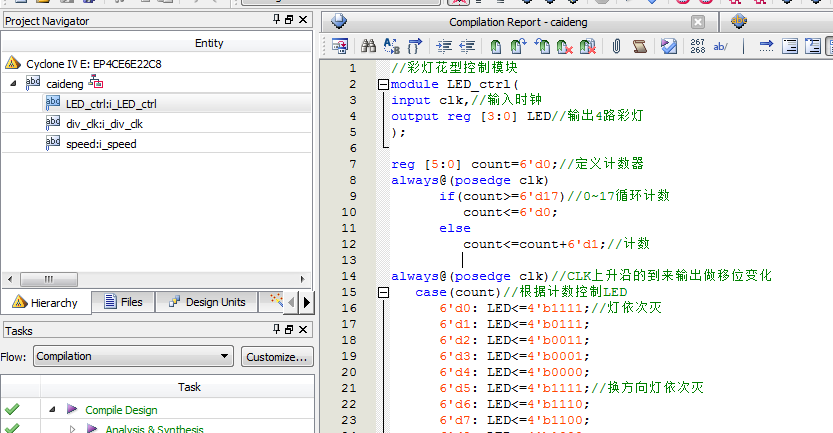Pin the Project Navigator panel
This screenshot has width=833, height=433.
(x=277, y=19)
